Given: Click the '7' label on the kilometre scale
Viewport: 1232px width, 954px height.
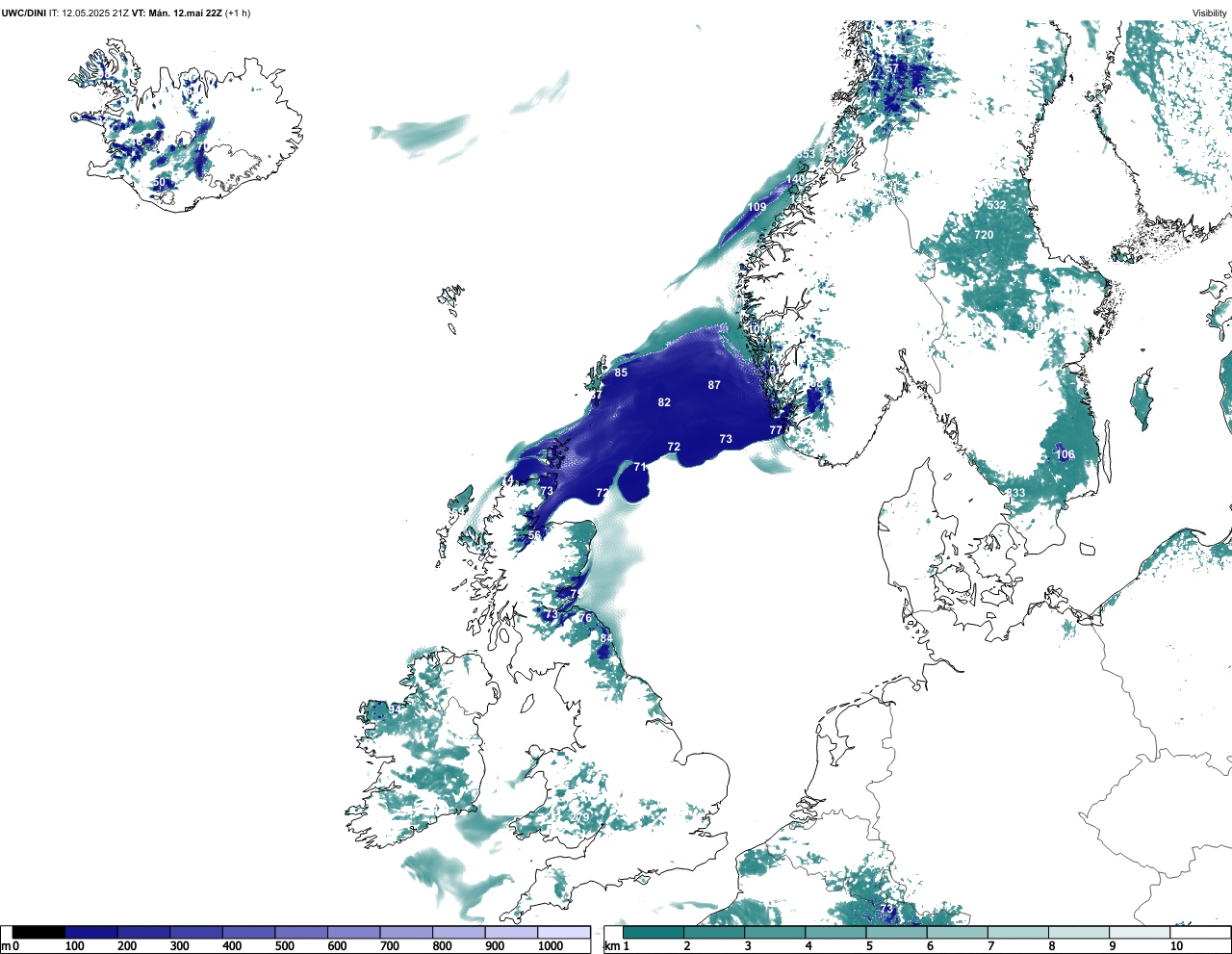Looking at the screenshot, I should point(990,946).
